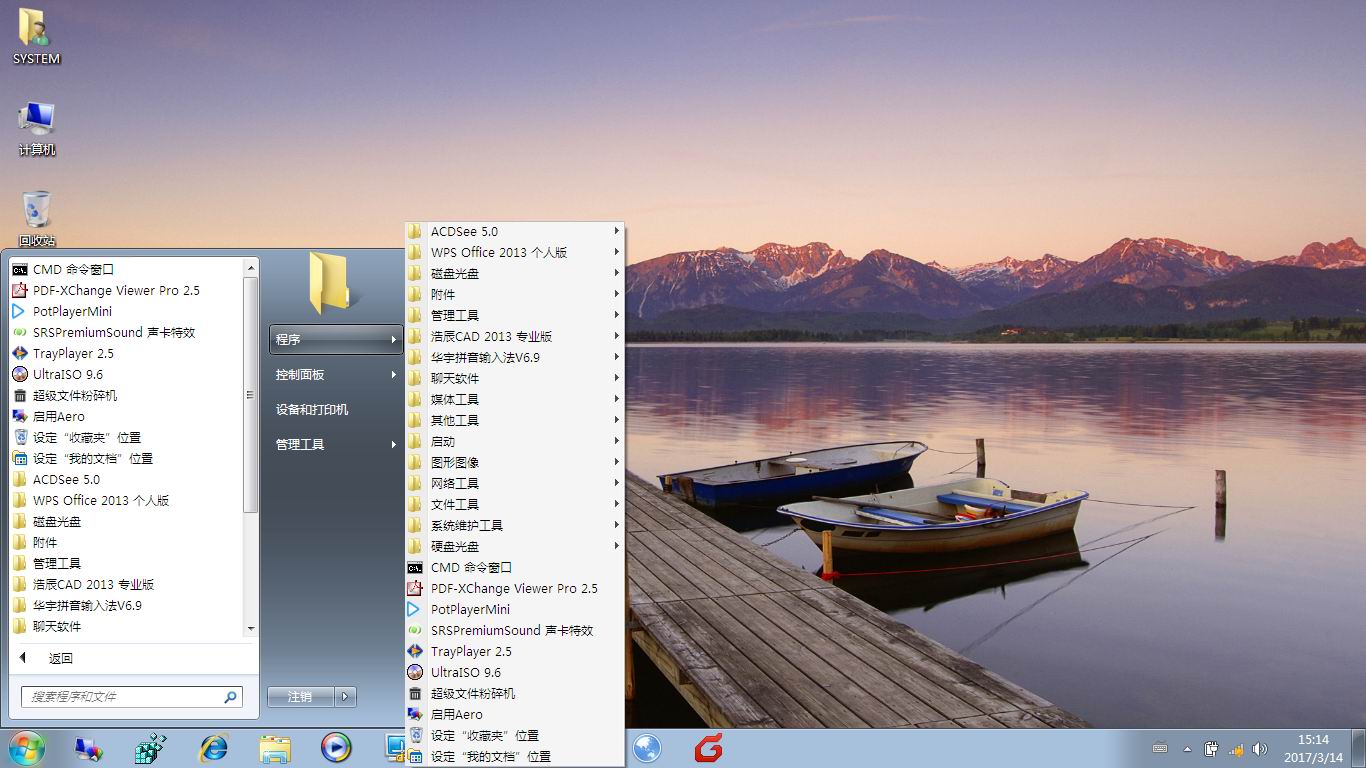
Task: Expand 其他工具 in the 程序 submenu
Action: point(514,420)
